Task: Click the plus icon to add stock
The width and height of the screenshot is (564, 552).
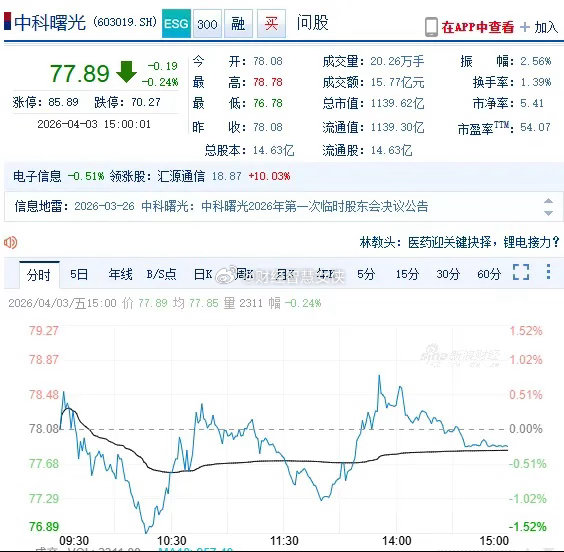Action: pyautogui.click(x=525, y=27)
